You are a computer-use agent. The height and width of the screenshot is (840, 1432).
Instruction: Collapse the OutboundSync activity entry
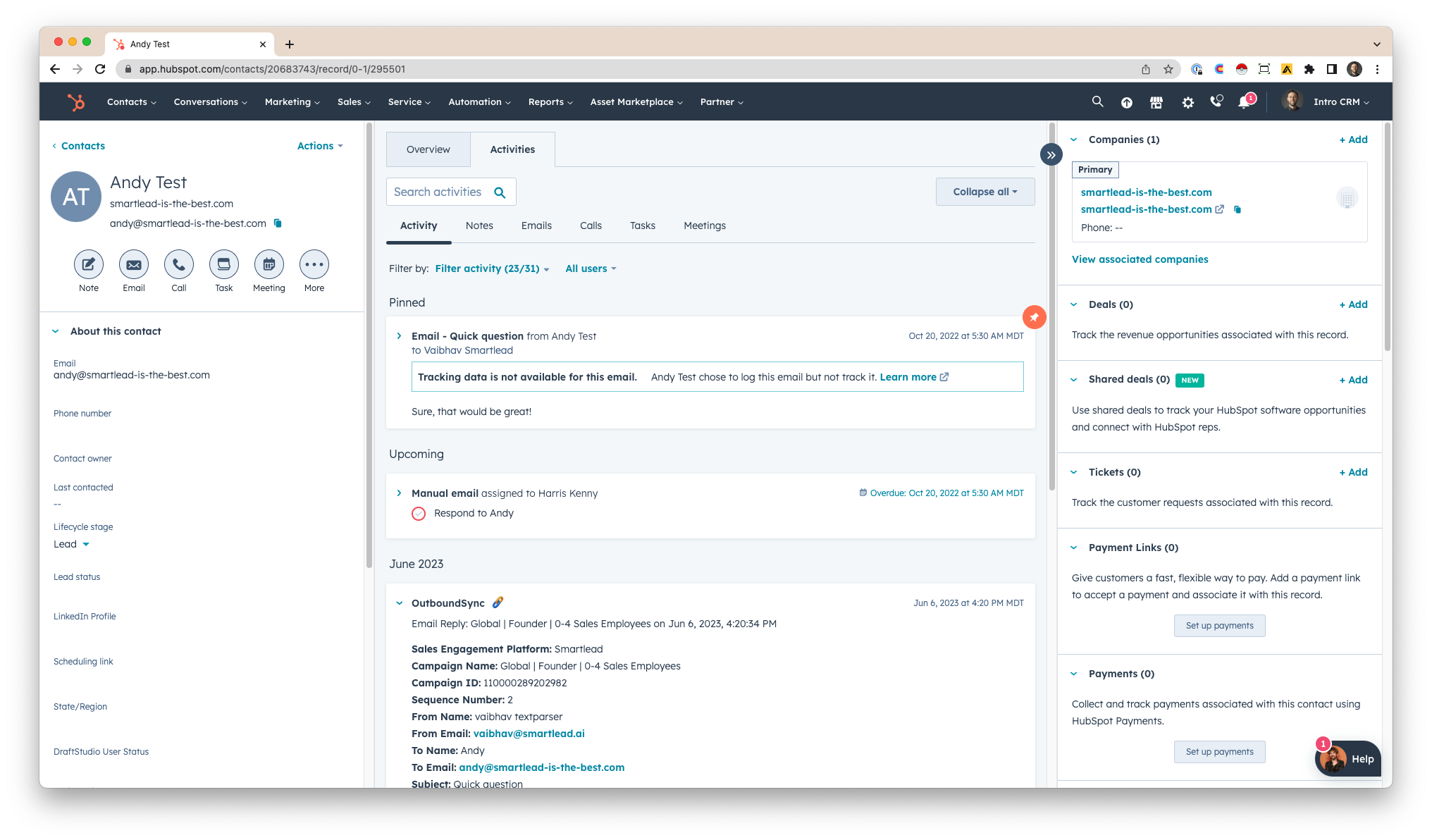pos(399,603)
